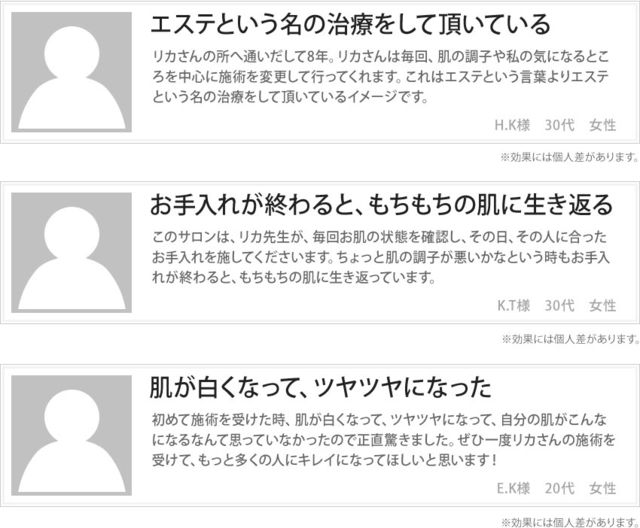Viewport: 640px width, 528px height.
Task: Click the avatar placeholder in E.K review
Action: [71, 435]
